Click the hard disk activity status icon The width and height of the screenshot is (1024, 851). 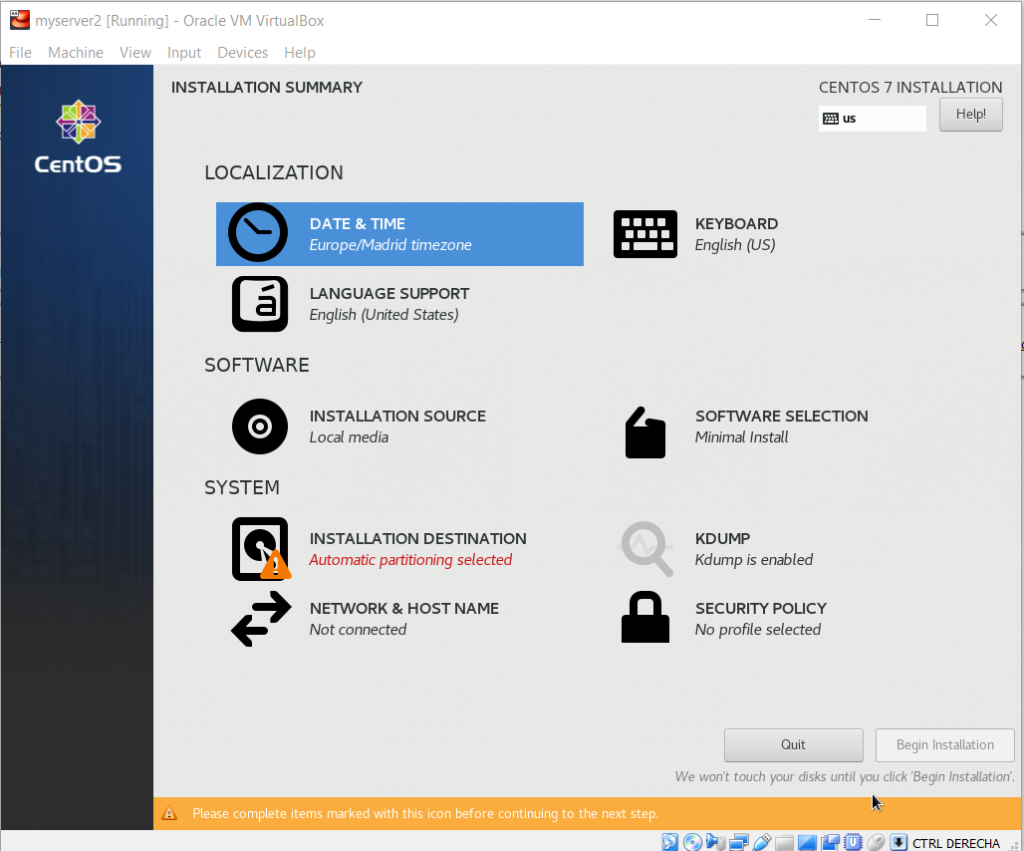[669, 843]
